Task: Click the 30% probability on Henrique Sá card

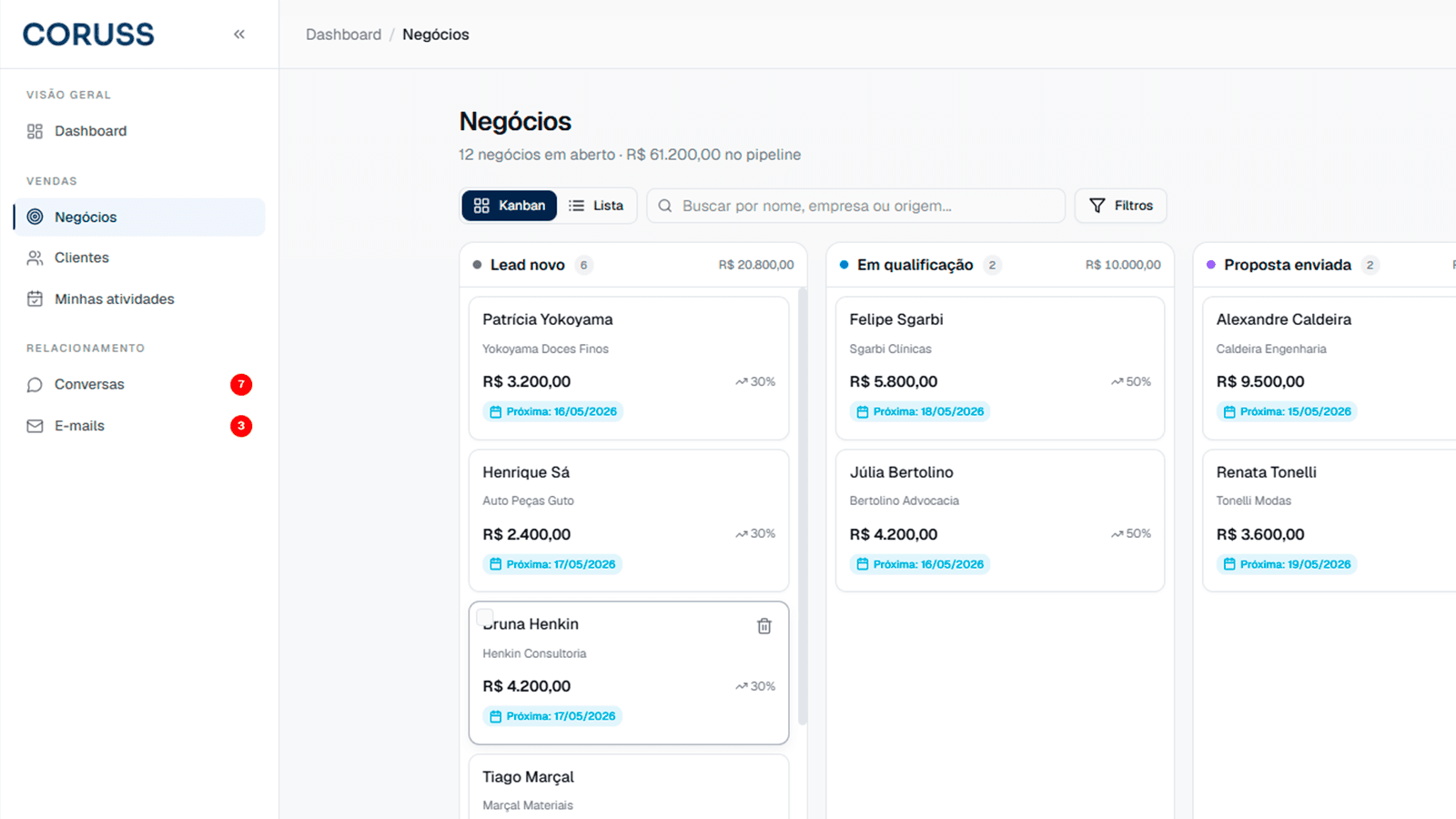Action: pyautogui.click(x=755, y=534)
